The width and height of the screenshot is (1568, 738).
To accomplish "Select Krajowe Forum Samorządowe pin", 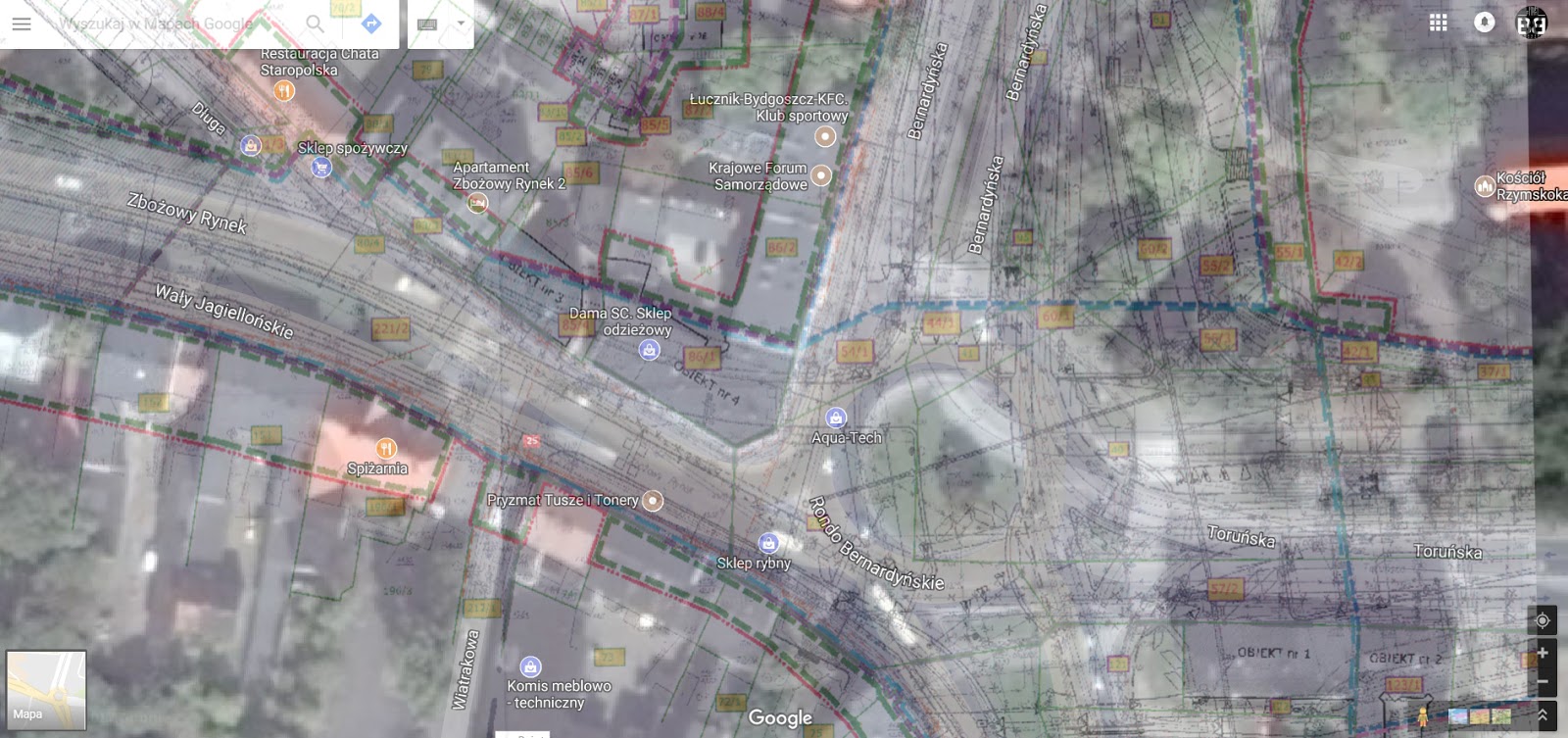I will tap(821, 175).
